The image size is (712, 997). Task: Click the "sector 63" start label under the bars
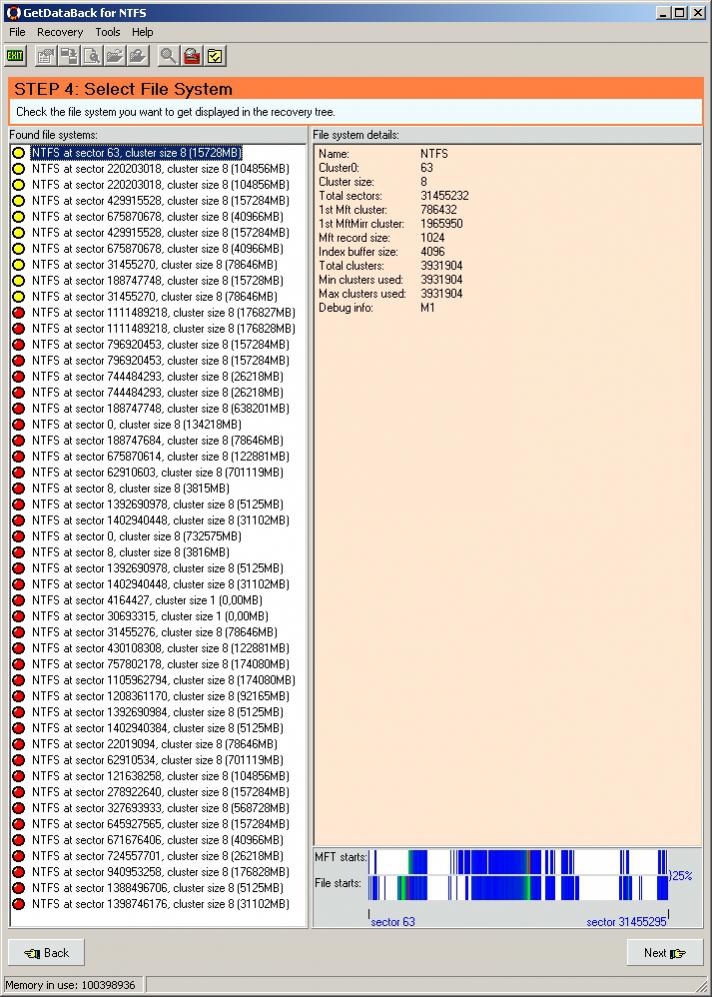392,921
